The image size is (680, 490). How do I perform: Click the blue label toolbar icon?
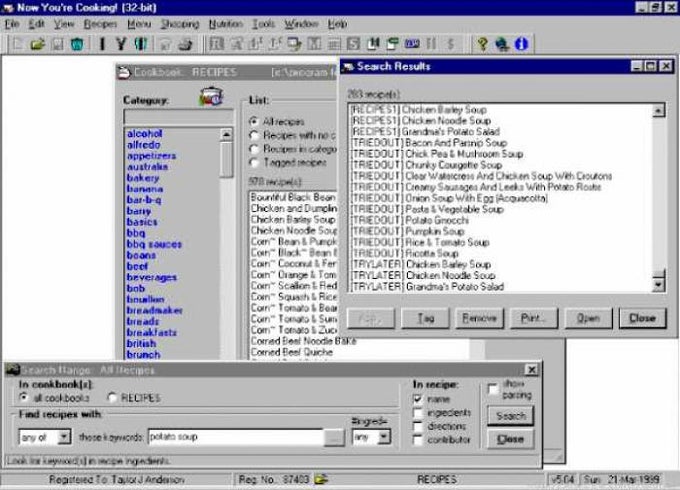(x=412, y=44)
